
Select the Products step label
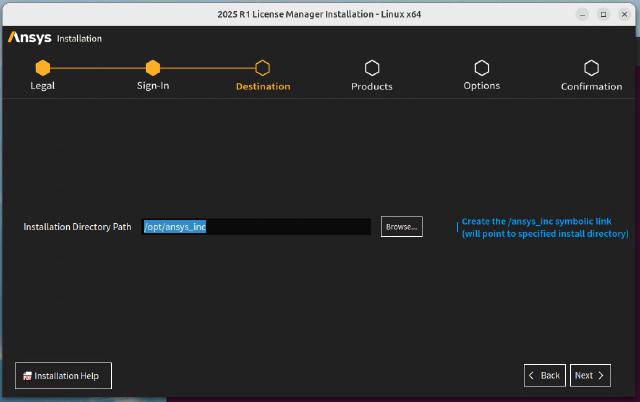pos(372,87)
